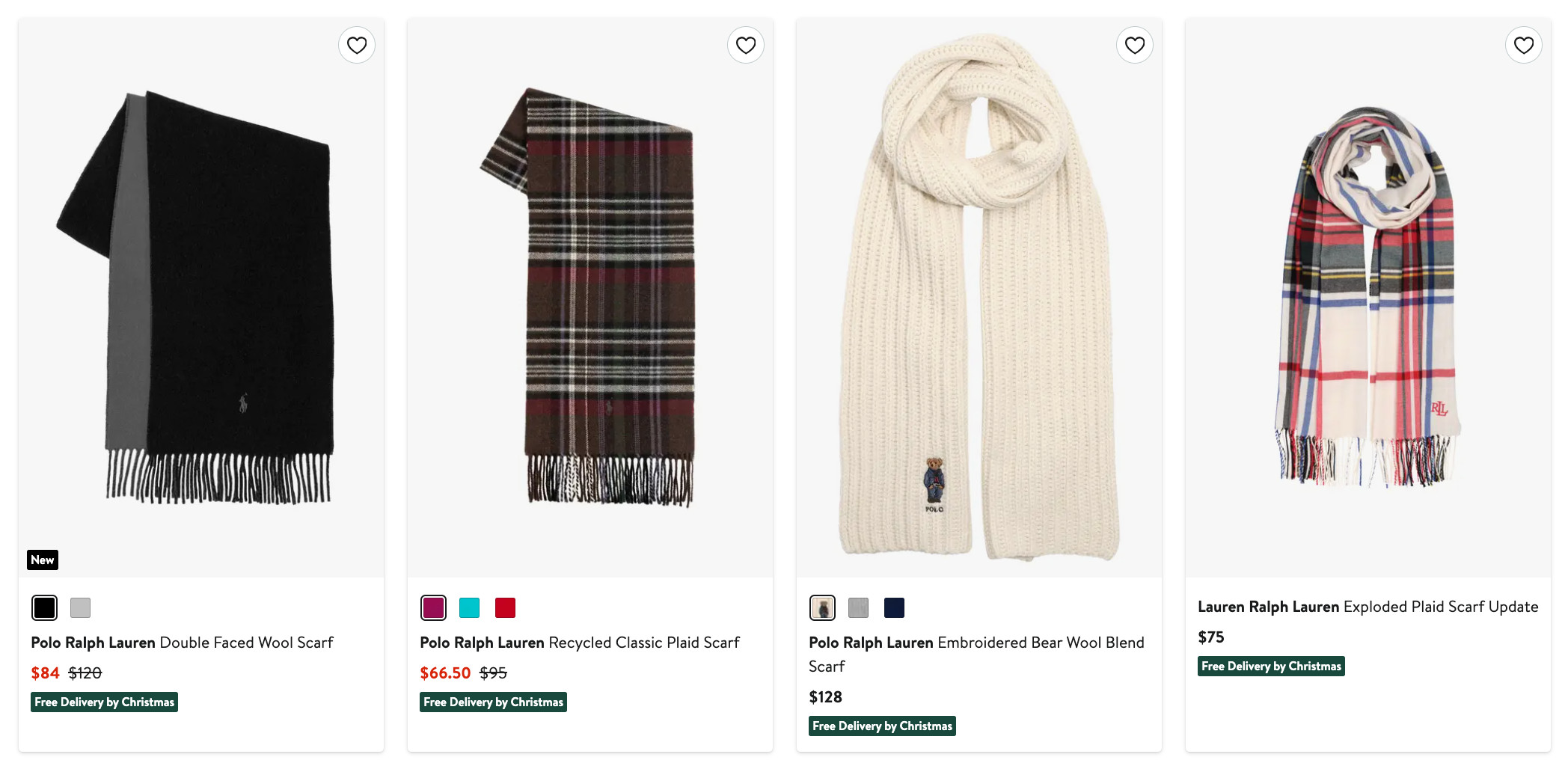Click the white plaid scarf product image
1568x772 pixels.
click(x=1368, y=299)
